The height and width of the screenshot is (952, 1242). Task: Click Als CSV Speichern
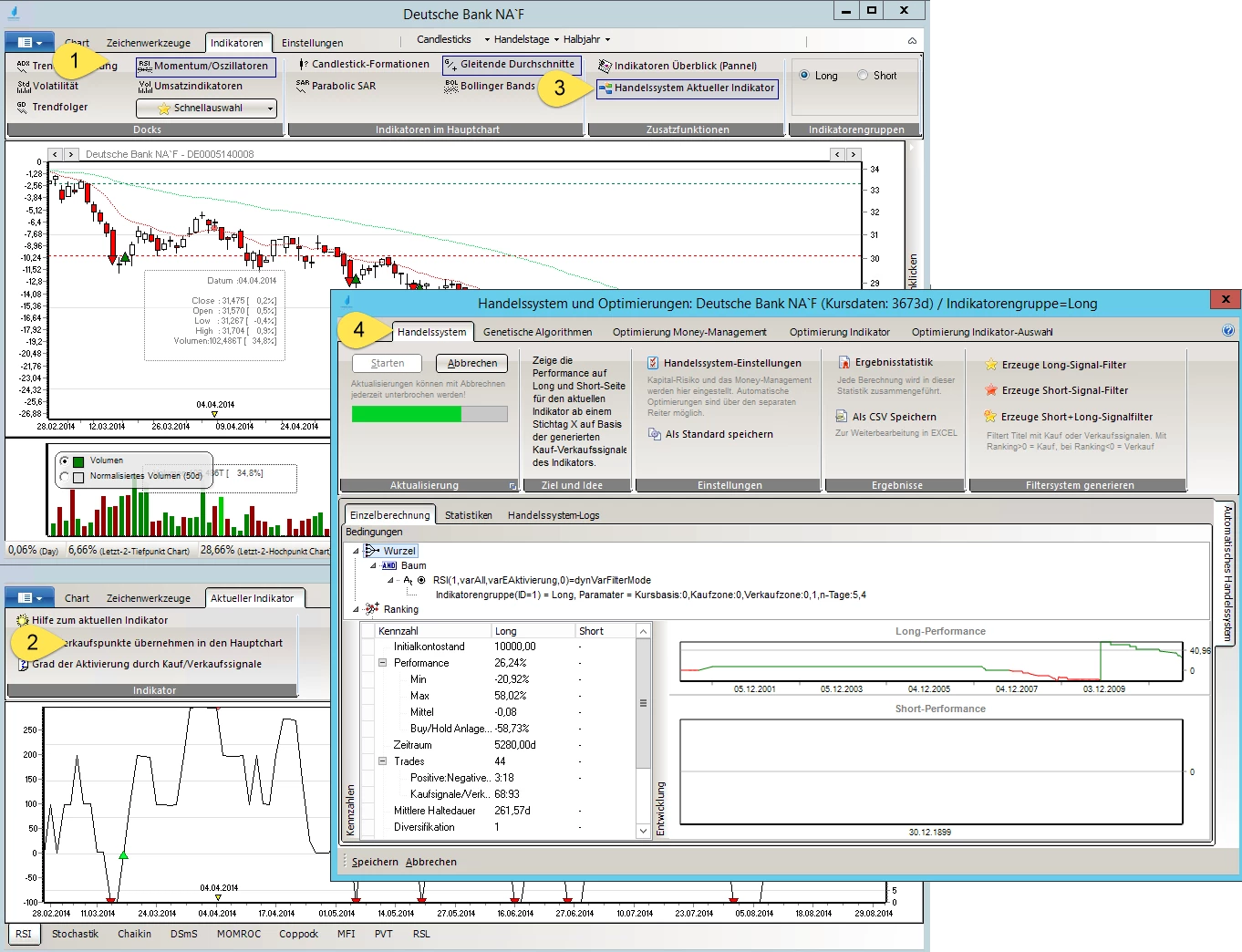886,417
